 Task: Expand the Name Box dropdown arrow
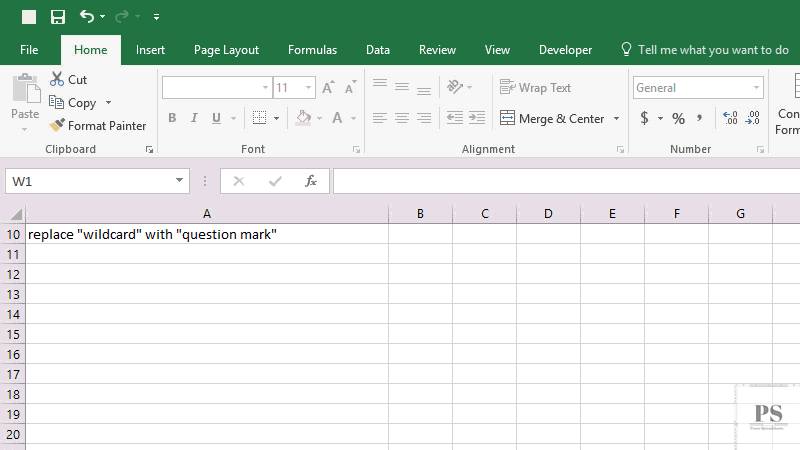[179, 181]
